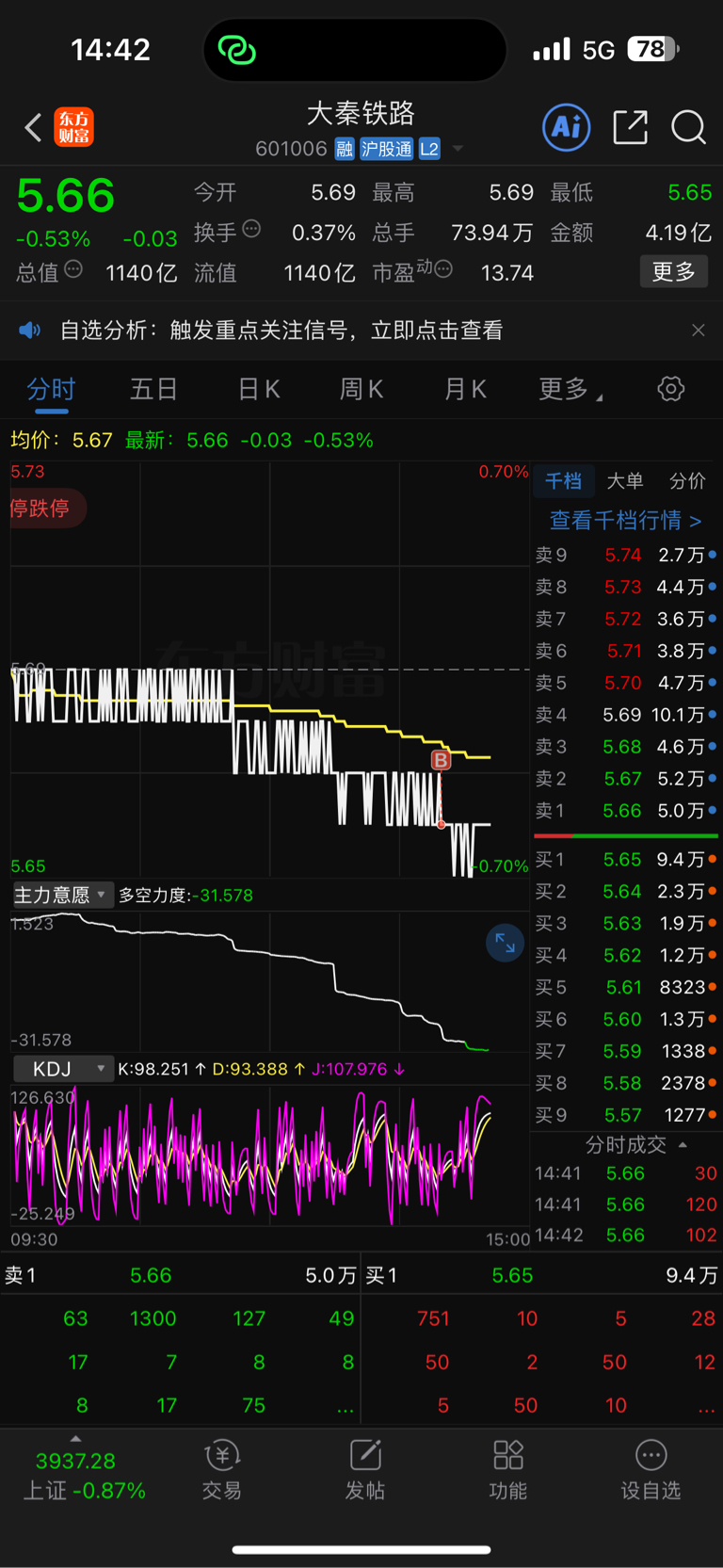The width and height of the screenshot is (723, 1568).
Task: Open the 交易 trade icon
Action: tap(222, 1469)
